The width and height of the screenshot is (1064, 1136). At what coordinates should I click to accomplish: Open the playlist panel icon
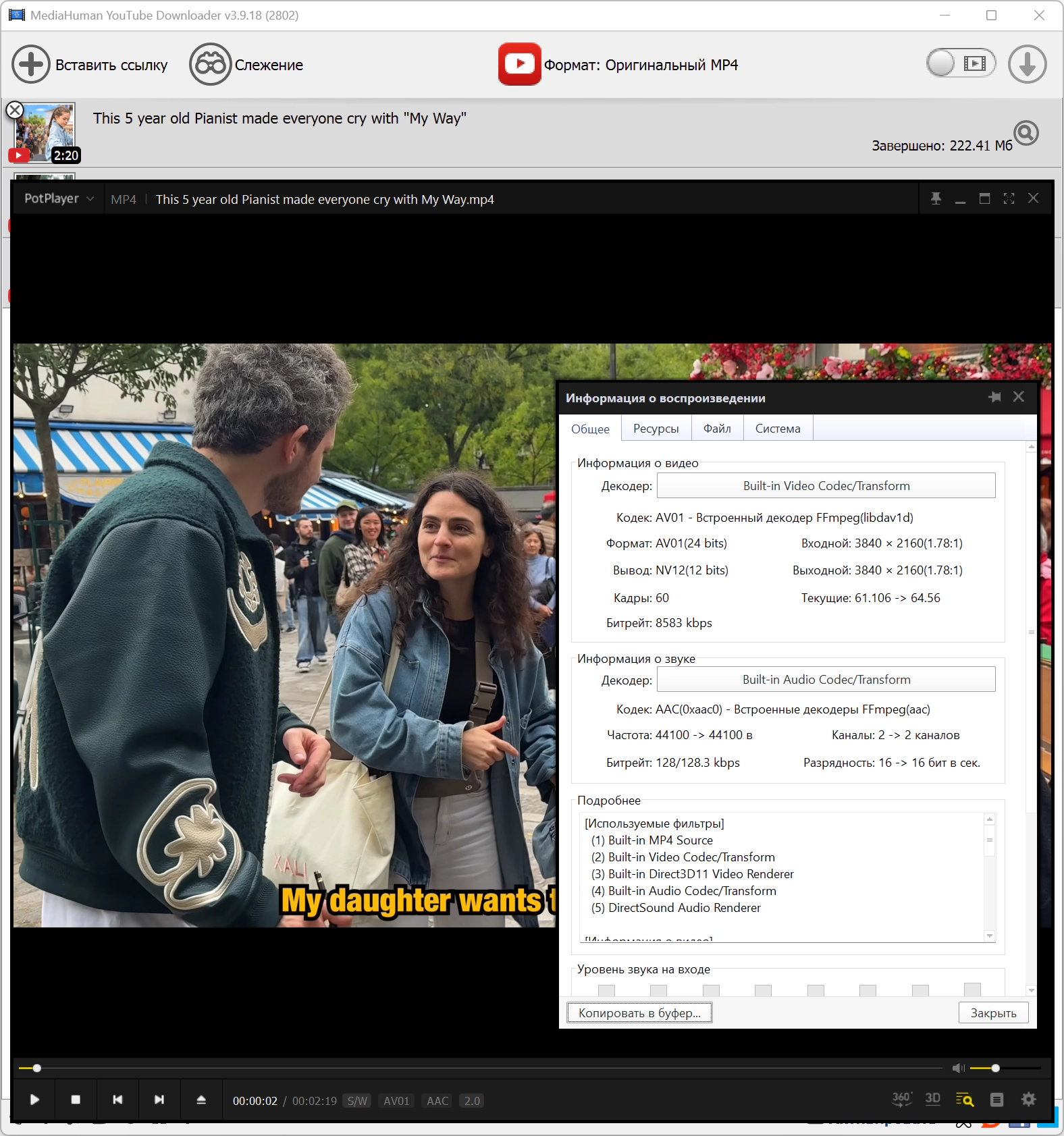click(996, 1100)
